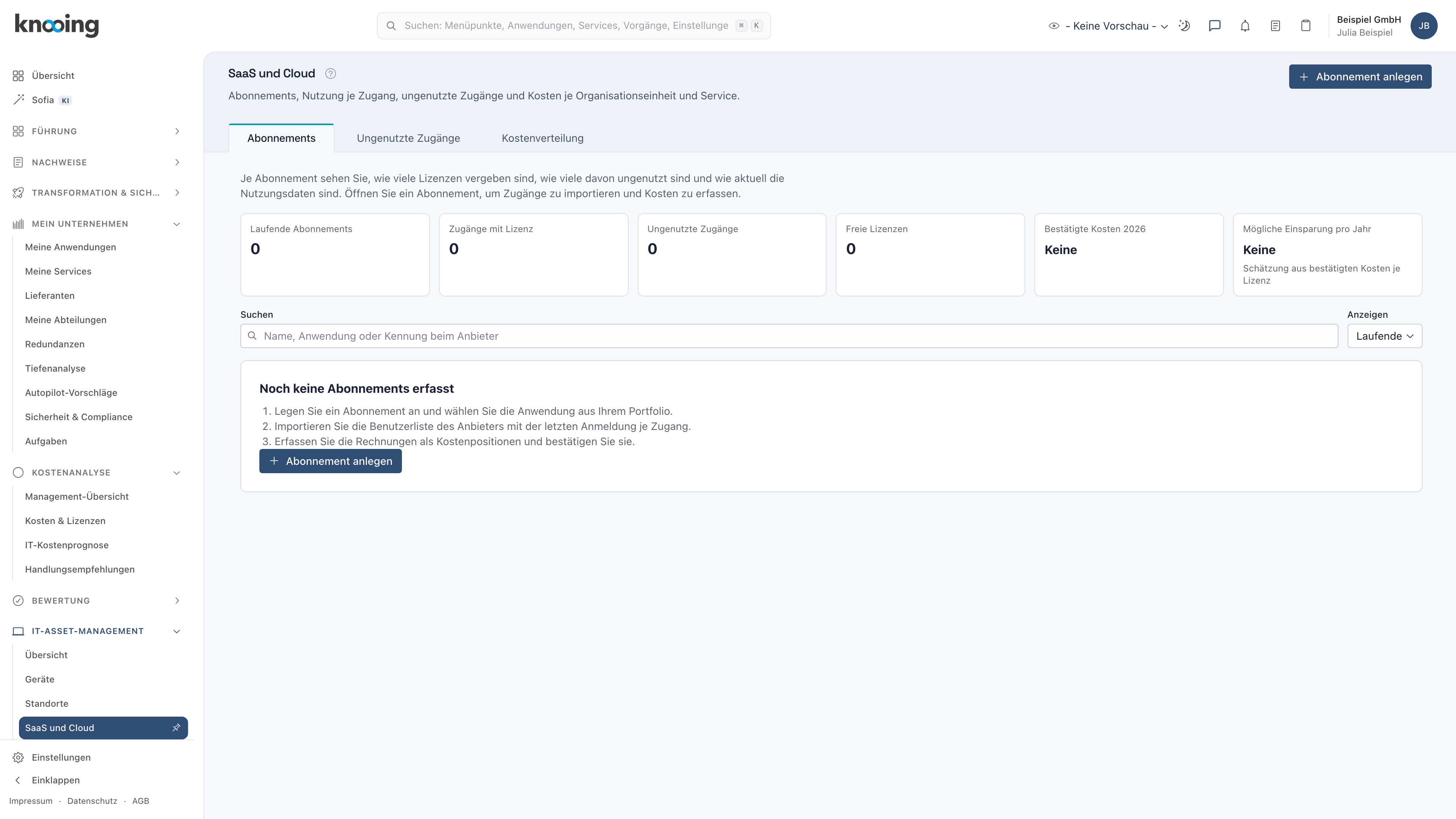
Task: Open the notifications bell icon
Action: [x=1245, y=25]
